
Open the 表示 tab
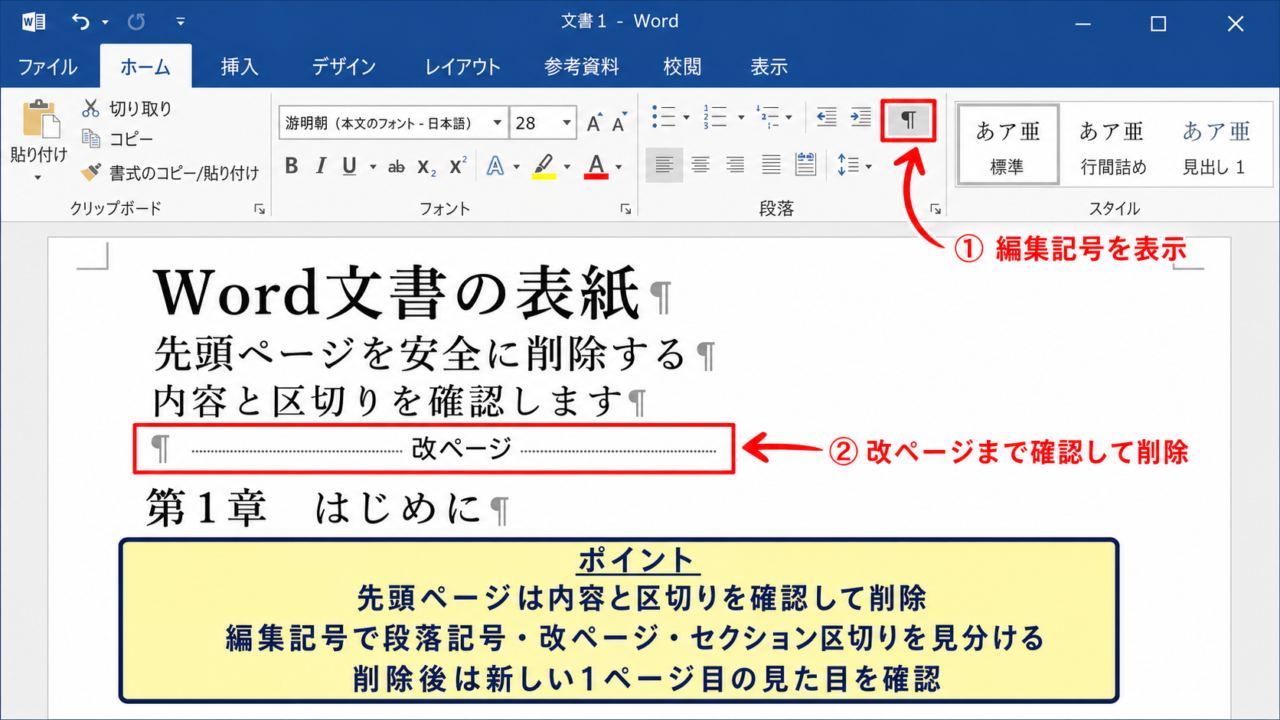(x=769, y=67)
